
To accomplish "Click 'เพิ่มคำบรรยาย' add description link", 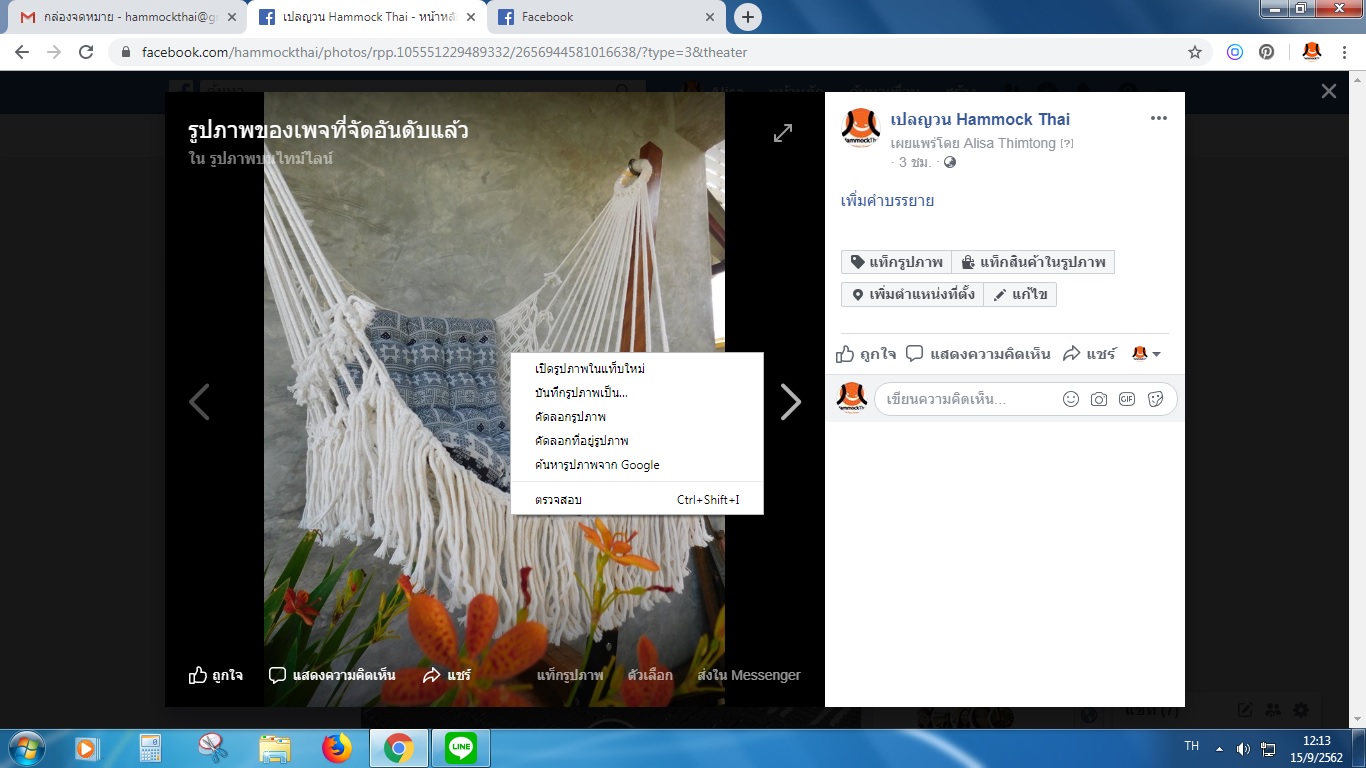I will click(x=887, y=201).
